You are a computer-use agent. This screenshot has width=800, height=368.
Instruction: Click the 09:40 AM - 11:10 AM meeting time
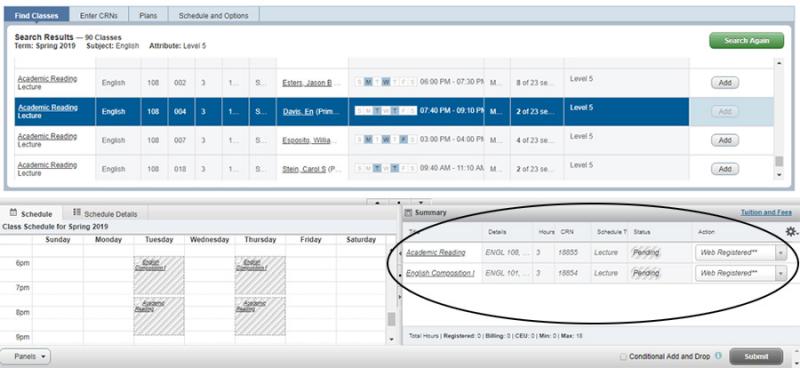tap(451, 168)
